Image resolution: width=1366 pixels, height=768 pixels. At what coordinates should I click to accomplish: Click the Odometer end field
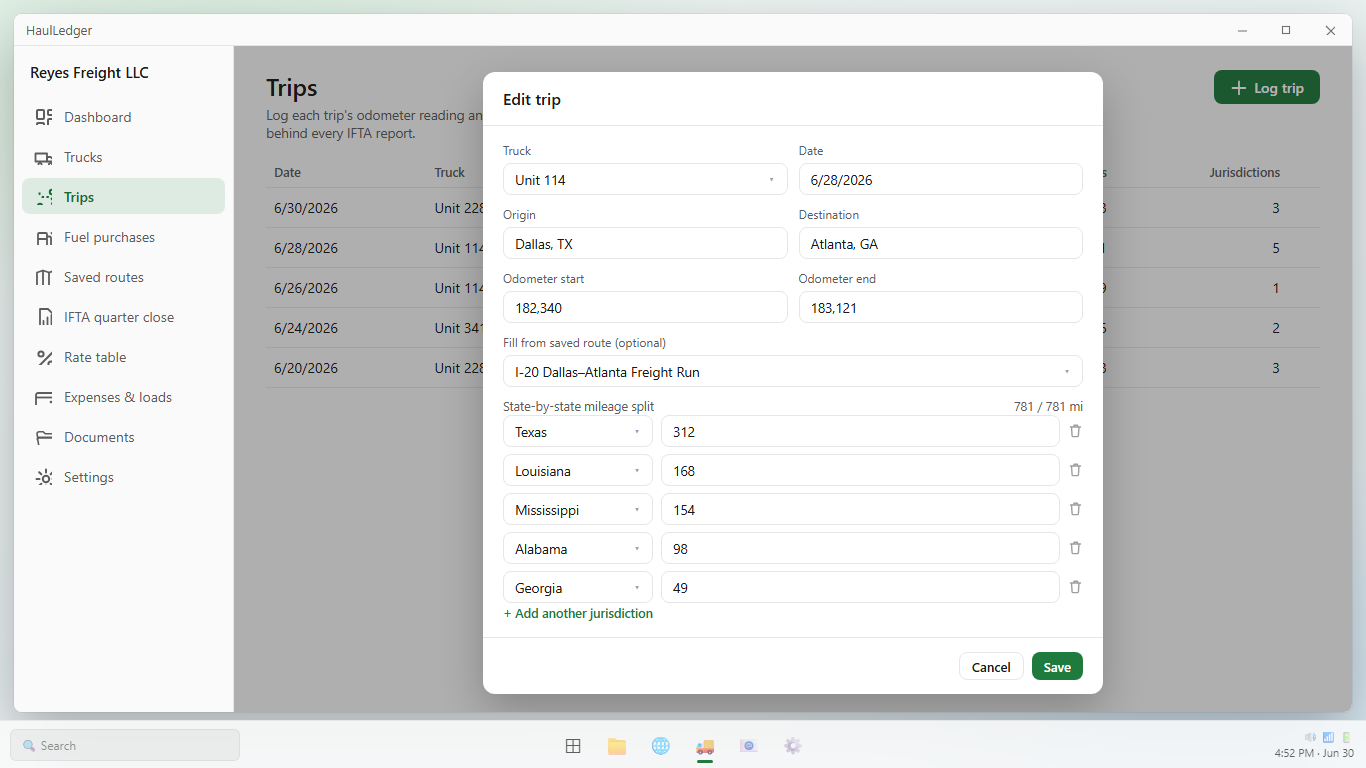(941, 308)
